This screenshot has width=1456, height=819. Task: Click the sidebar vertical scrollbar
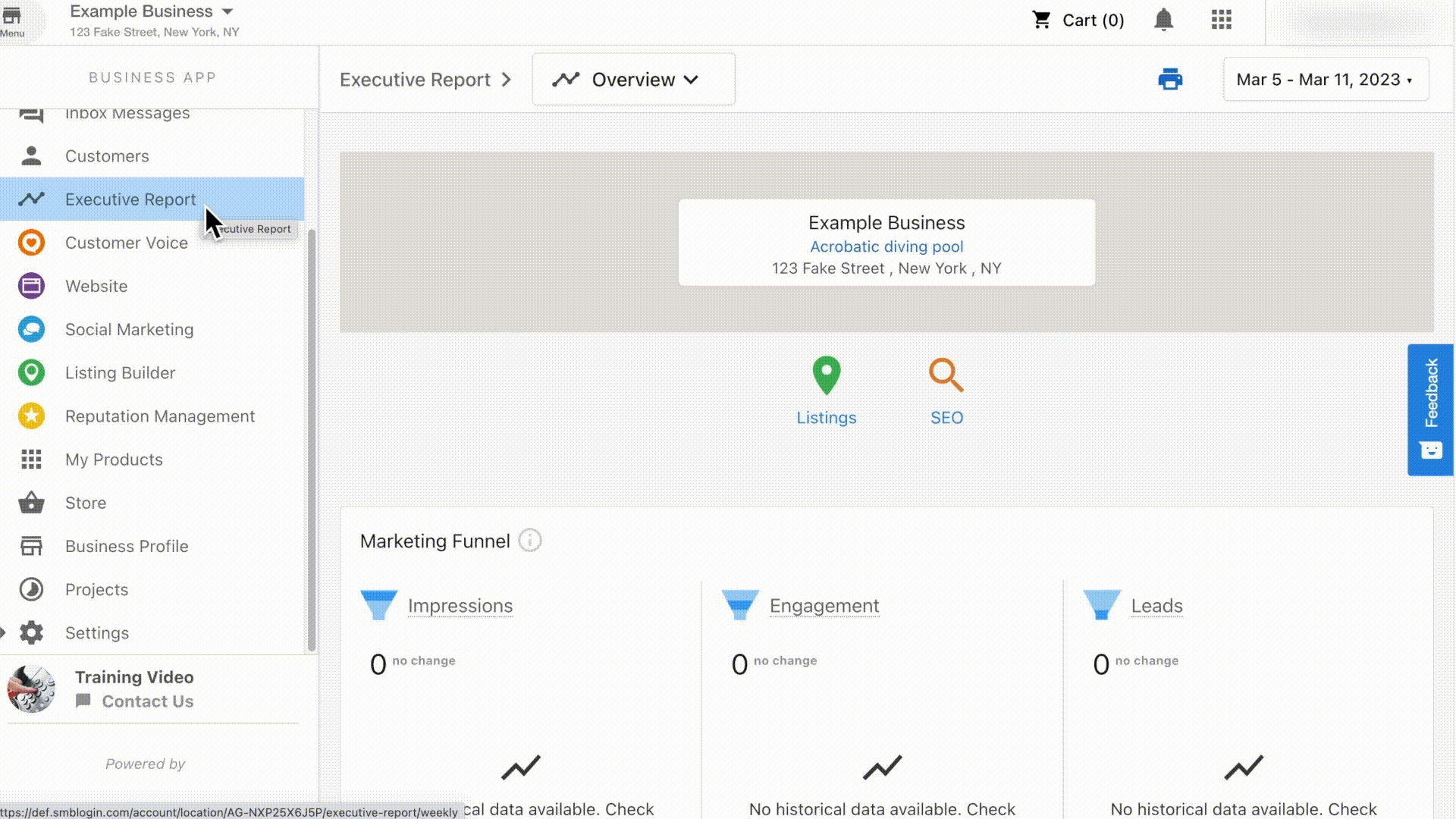pyautogui.click(x=311, y=440)
